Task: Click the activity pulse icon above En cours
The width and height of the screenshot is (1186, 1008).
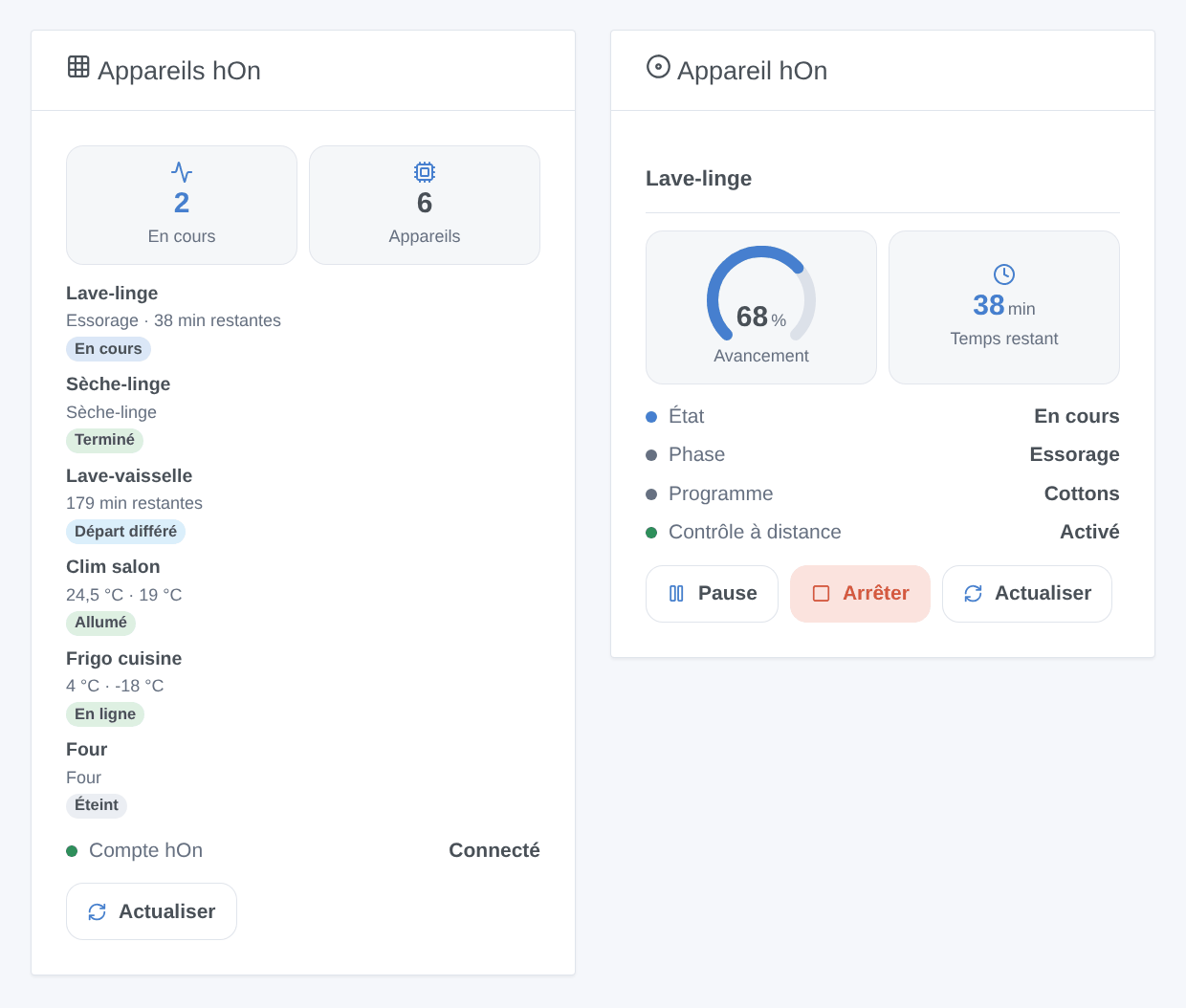Action: click(x=182, y=172)
